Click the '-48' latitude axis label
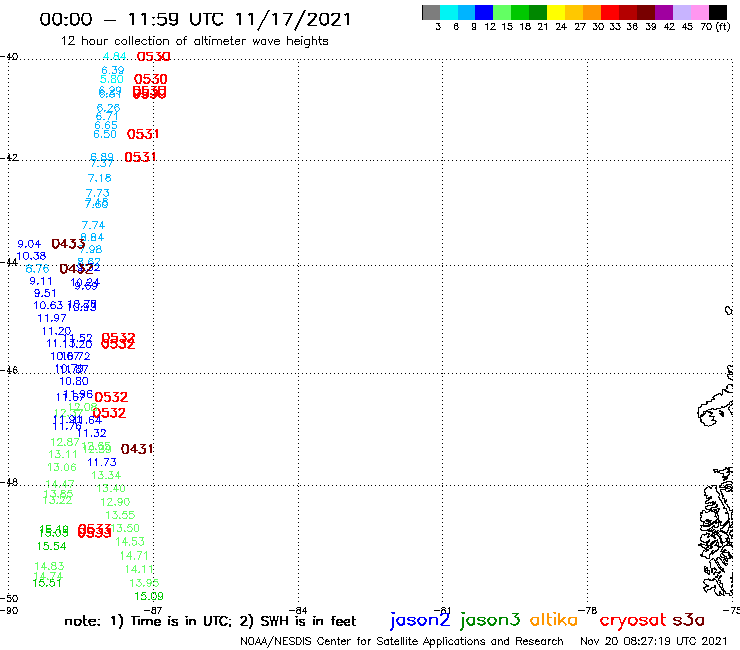Viewport: 740px width, 650px height. [x=9, y=482]
